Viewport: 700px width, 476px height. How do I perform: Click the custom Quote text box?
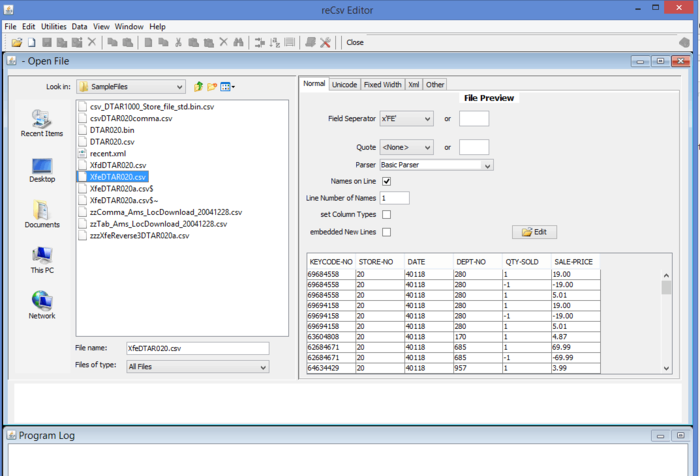[x=474, y=147]
